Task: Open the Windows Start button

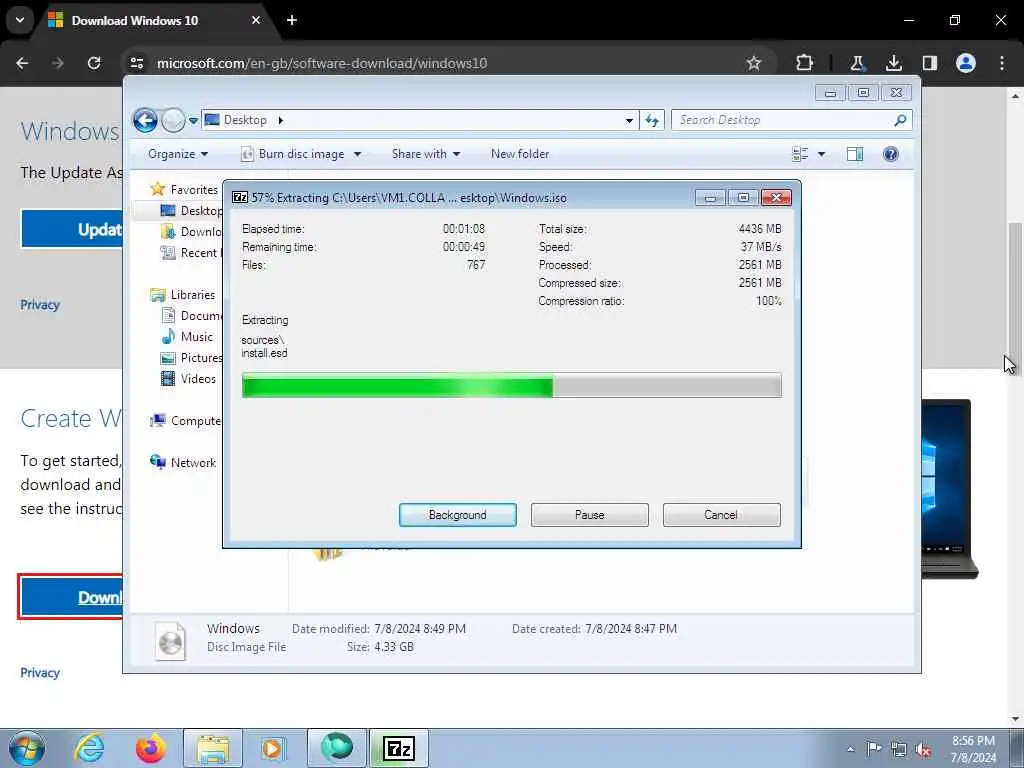Action: coord(27,748)
